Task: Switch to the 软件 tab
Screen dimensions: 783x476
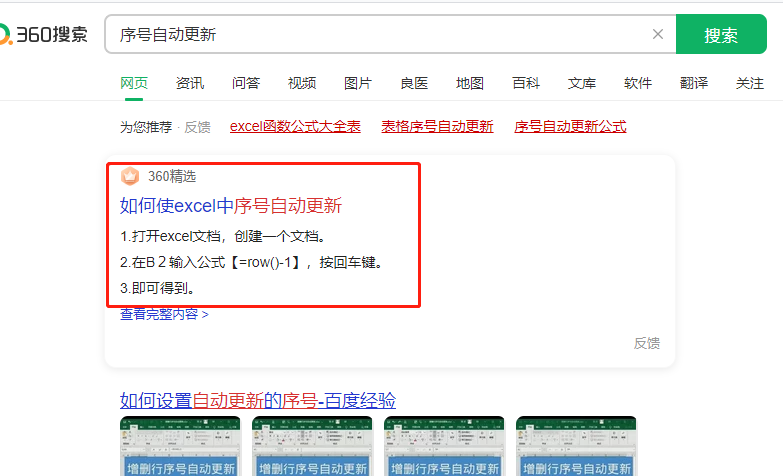Action: pyautogui.click(x=638, y=83)
